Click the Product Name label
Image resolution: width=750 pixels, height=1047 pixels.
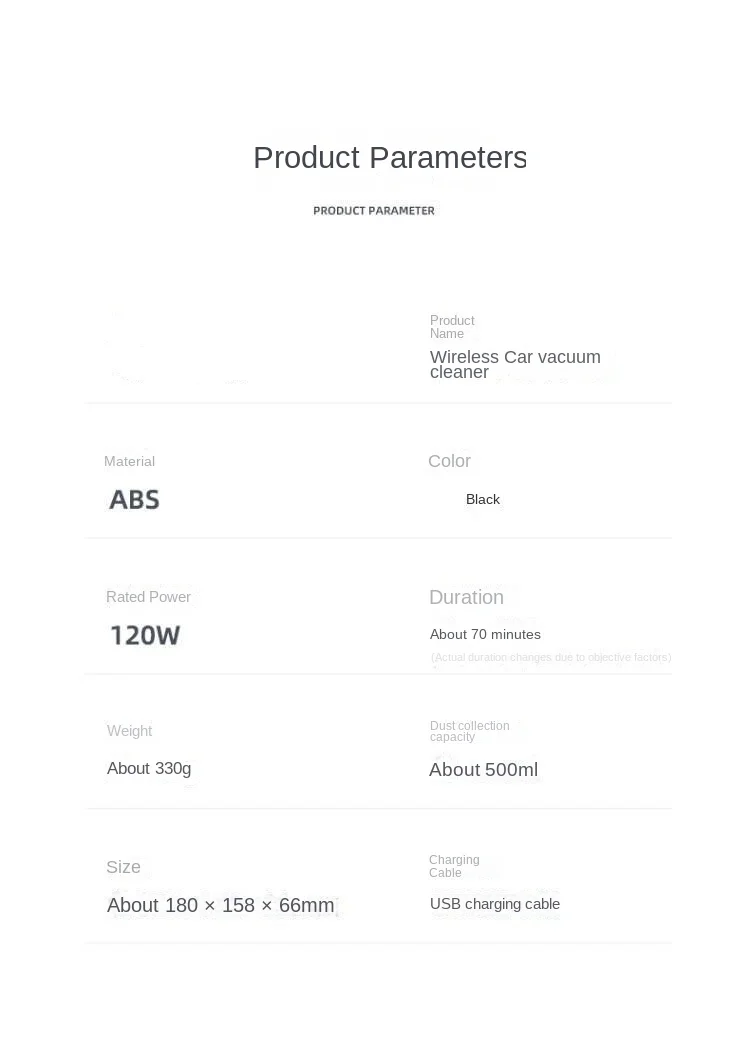(452, 327)
